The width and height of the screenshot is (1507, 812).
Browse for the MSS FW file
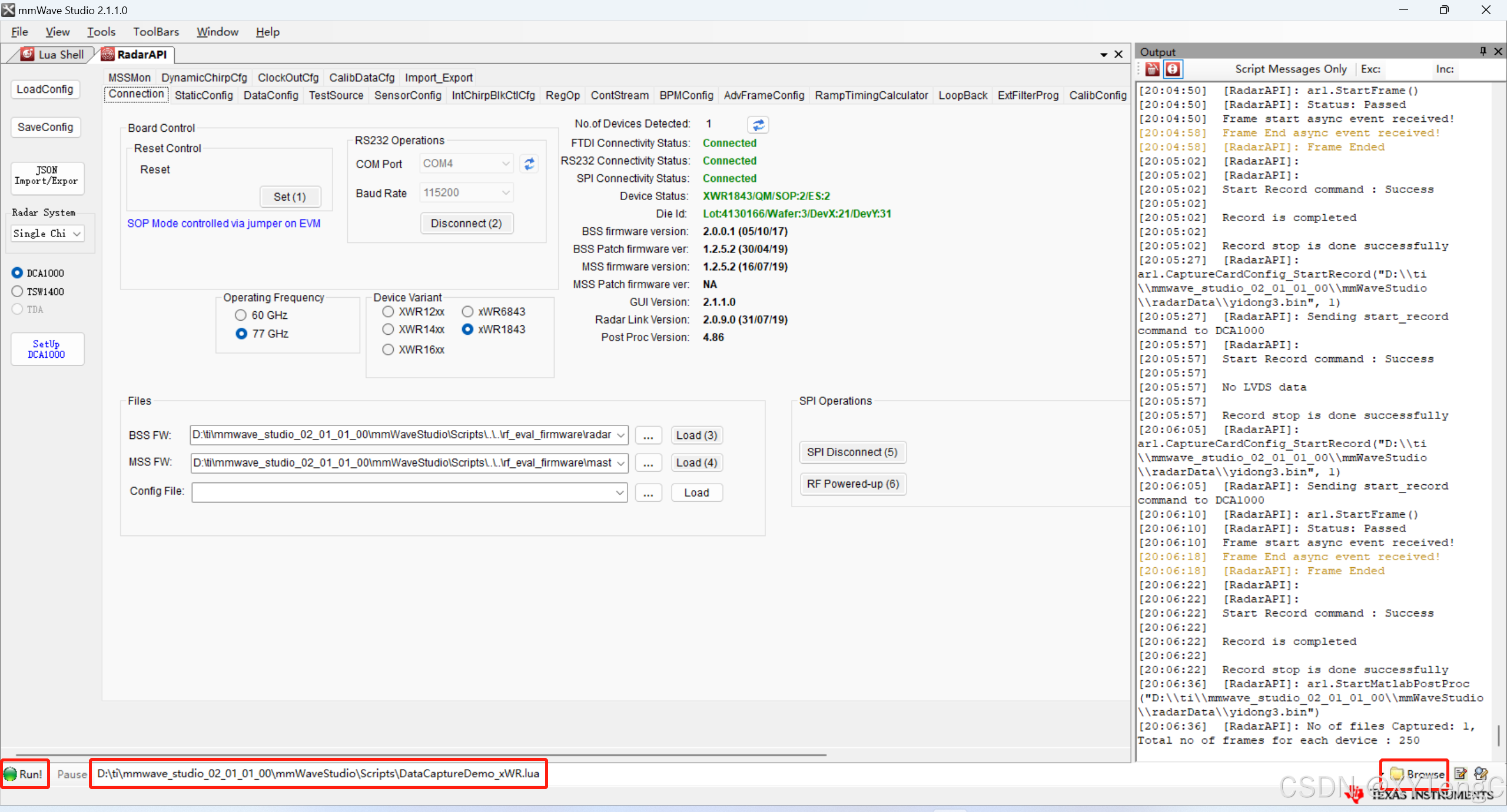pos(648,463)
